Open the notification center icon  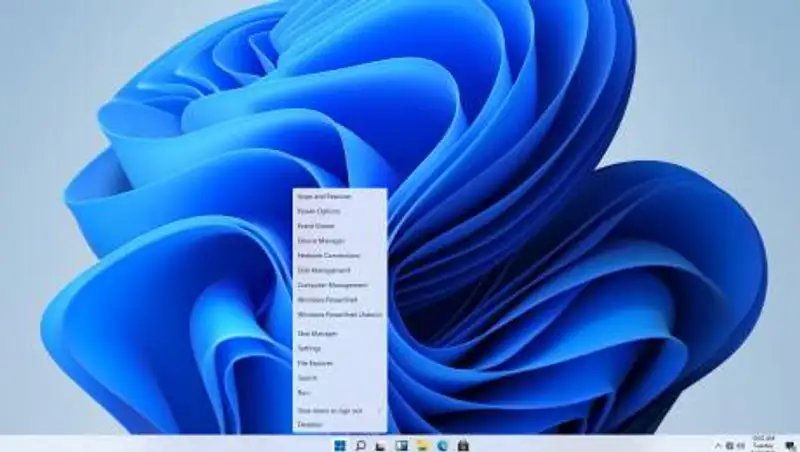coord(790,446)
